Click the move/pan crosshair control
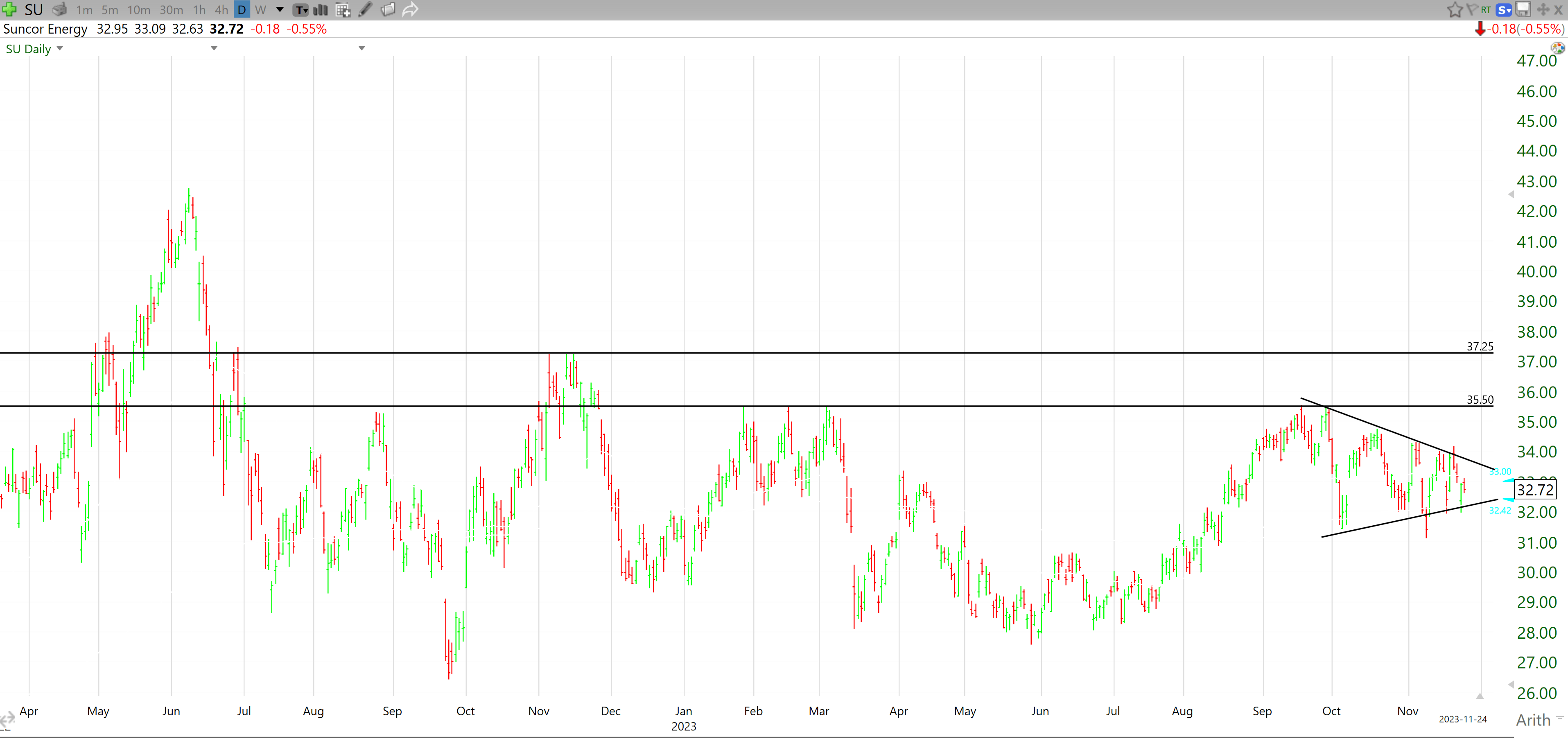 [x=1544, y=10]
